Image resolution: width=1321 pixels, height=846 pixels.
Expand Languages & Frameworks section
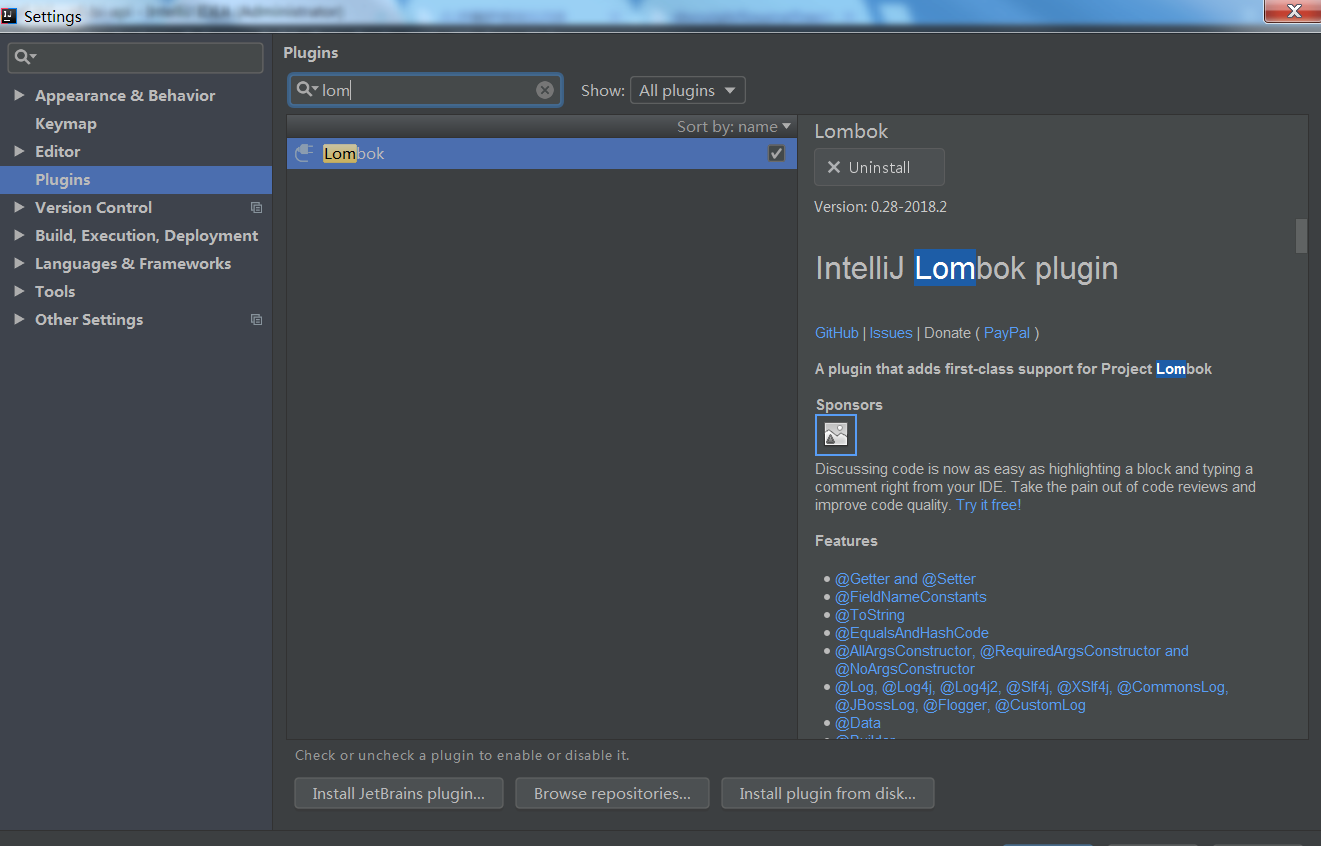(18, 264)
